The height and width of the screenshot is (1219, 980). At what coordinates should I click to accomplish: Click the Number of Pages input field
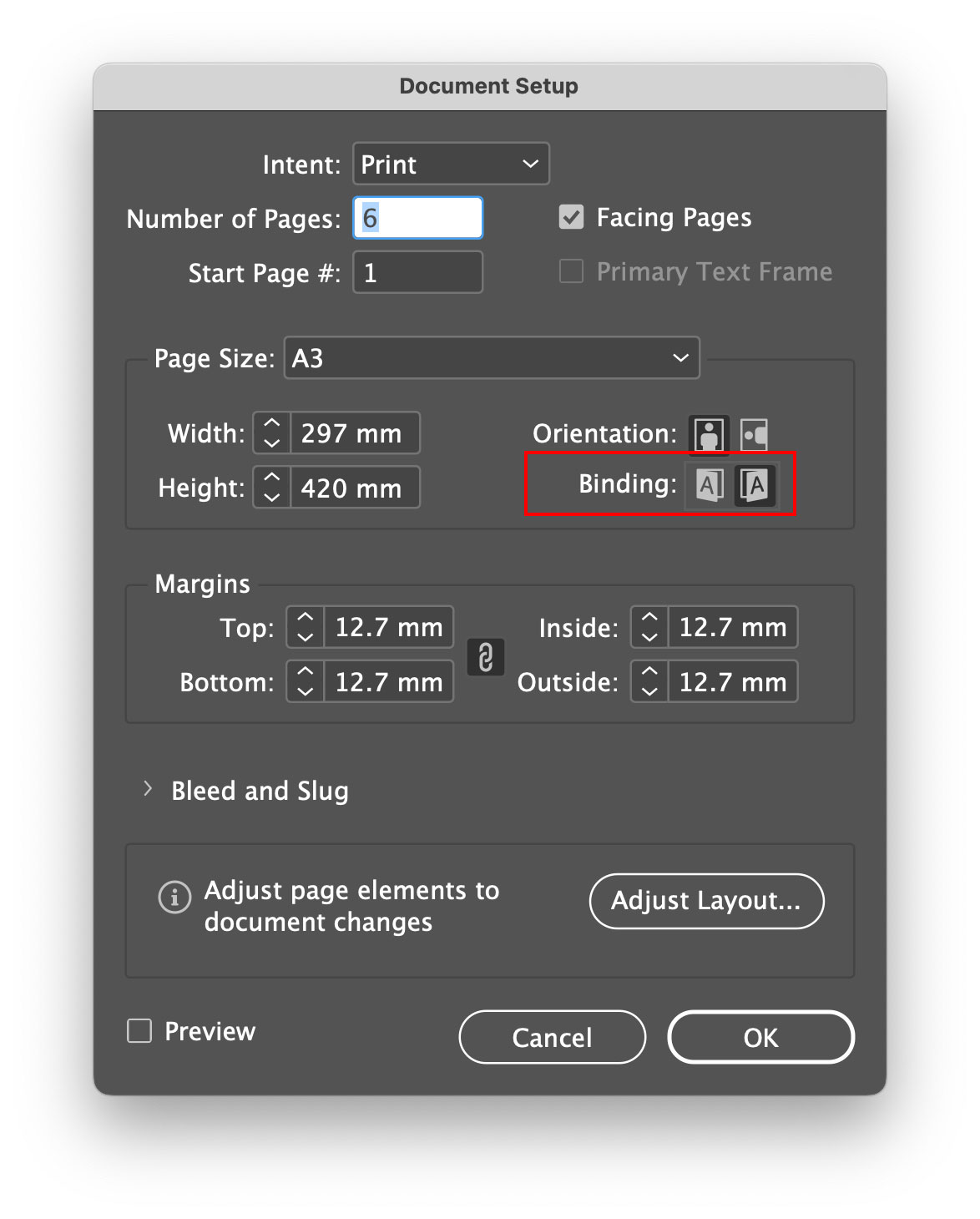coord(417,217)
